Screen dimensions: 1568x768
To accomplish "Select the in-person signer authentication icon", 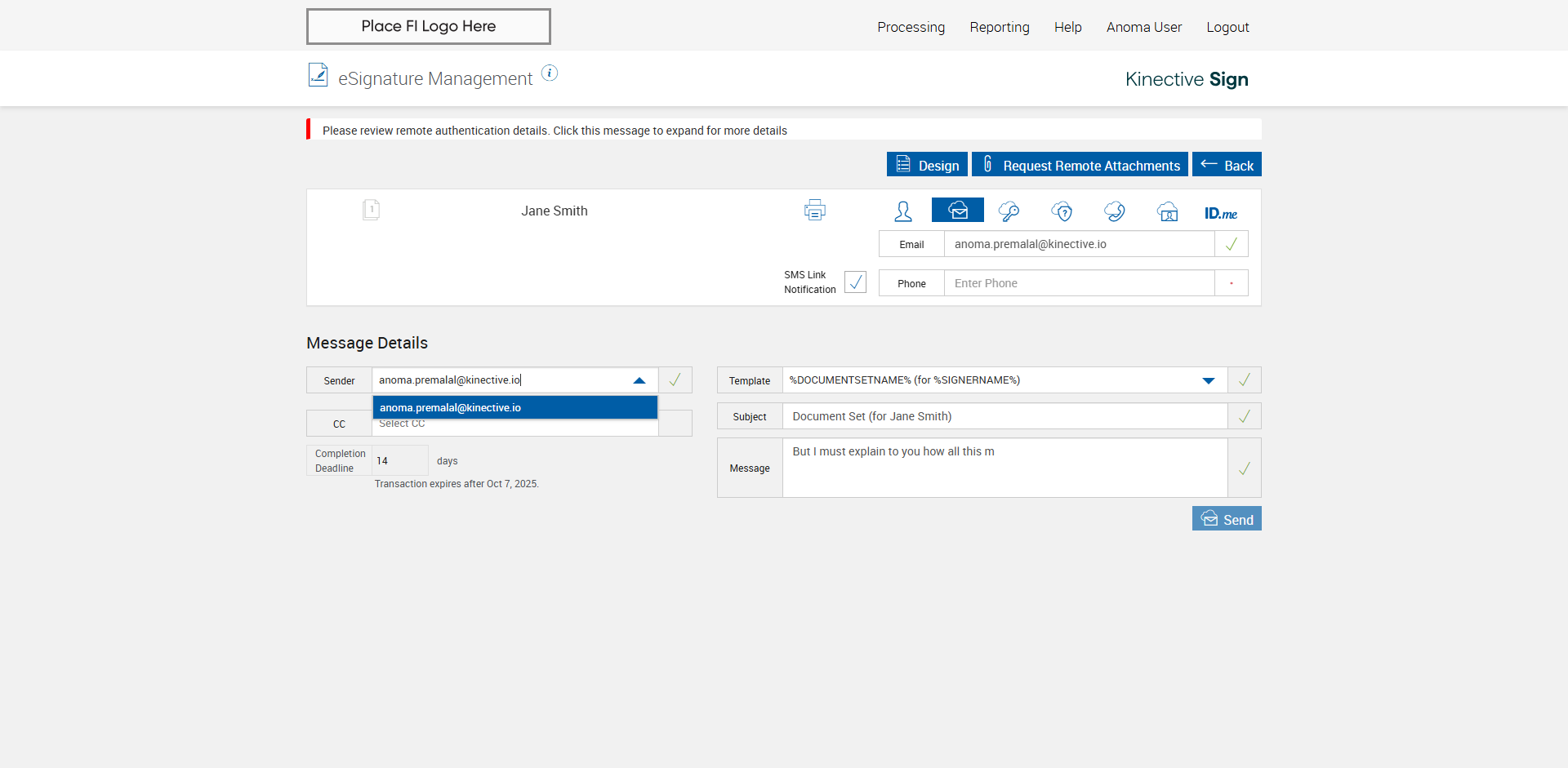I will pyautogui.click(x=902, y=211).
